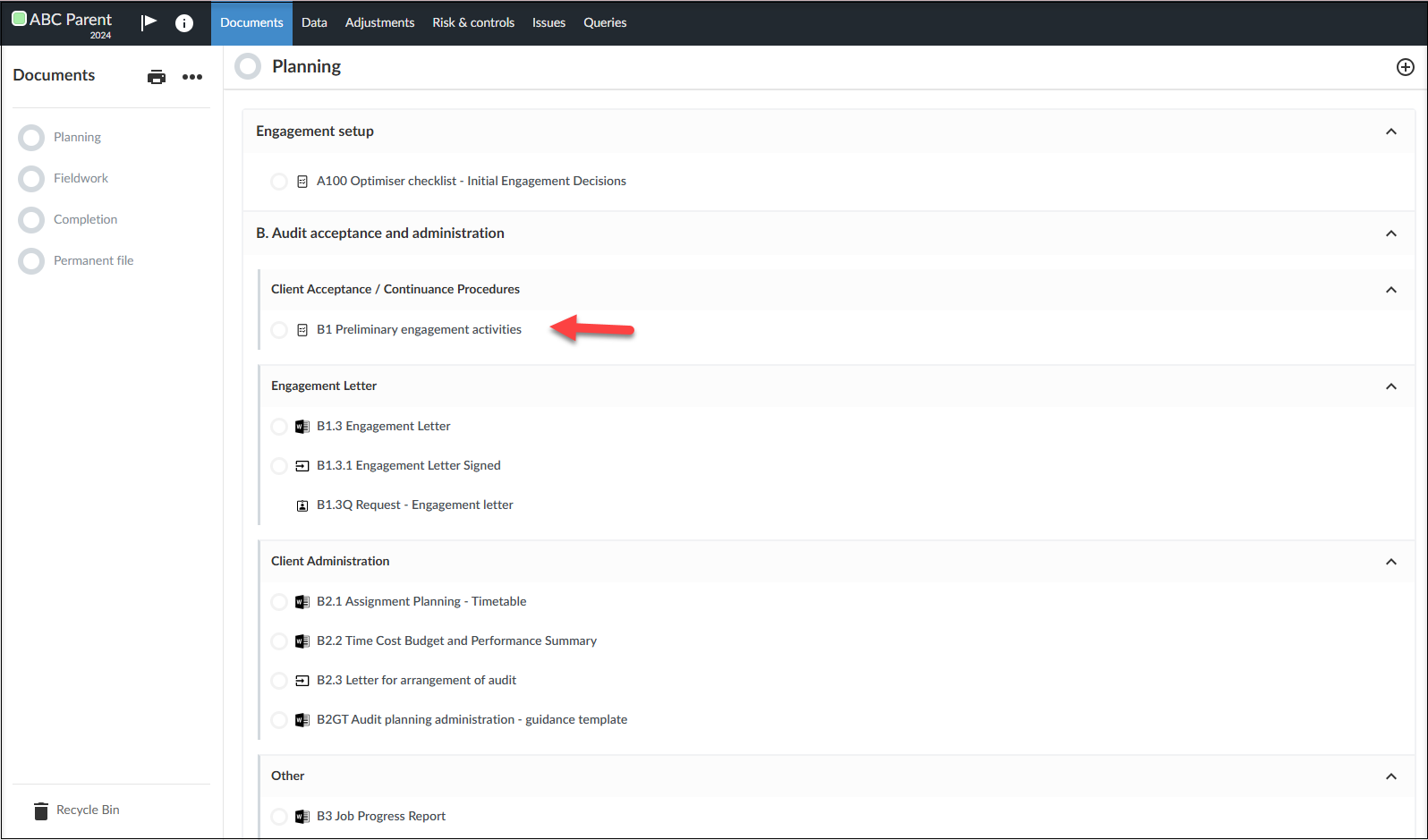Image resolution: width=1428 pixels, height=840 pixels.
Task: Collapse B. Audit acceptance and administration section
Action: [1391, 233]
